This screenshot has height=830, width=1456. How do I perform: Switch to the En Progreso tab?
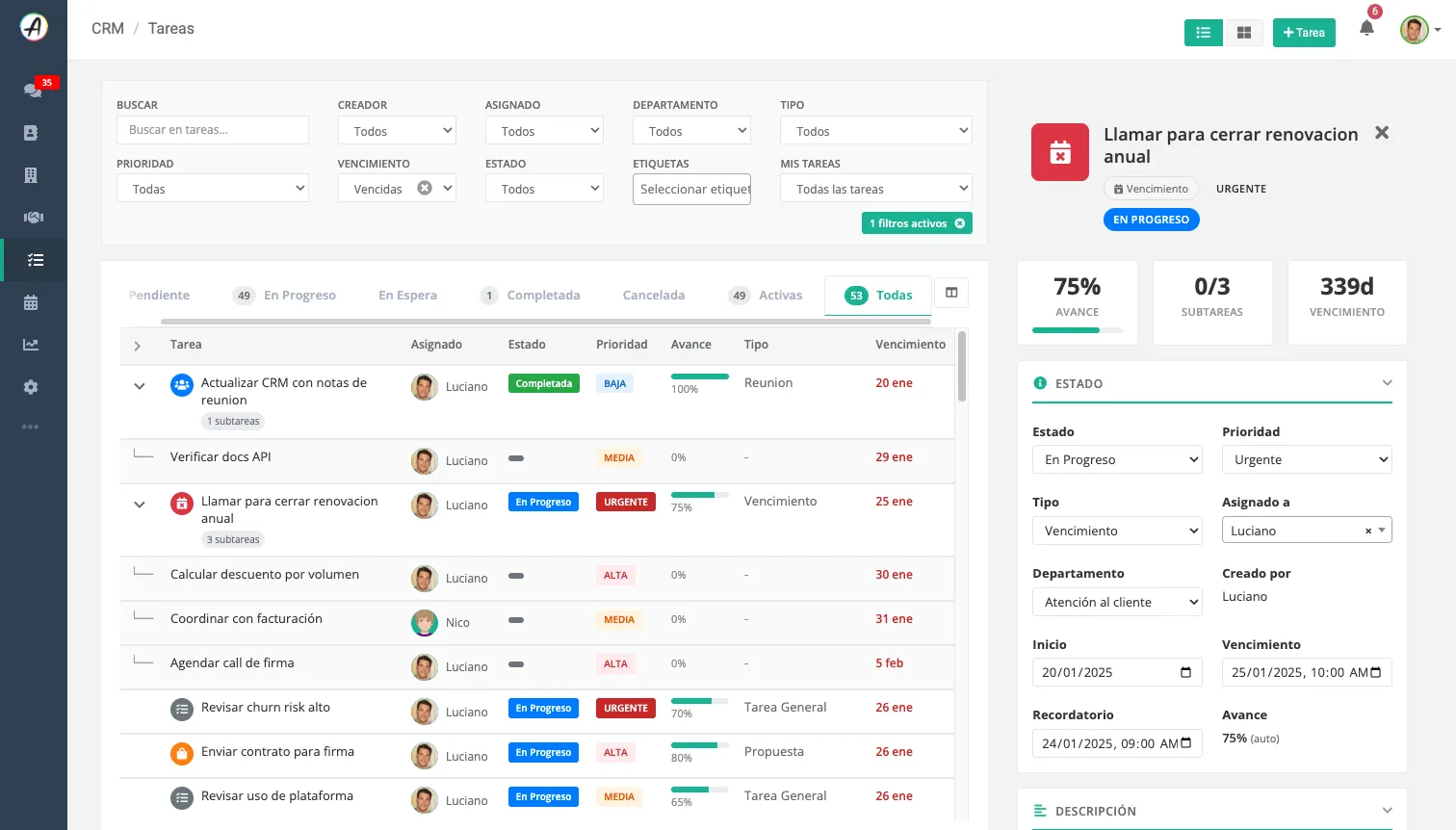tap(284, 296)
